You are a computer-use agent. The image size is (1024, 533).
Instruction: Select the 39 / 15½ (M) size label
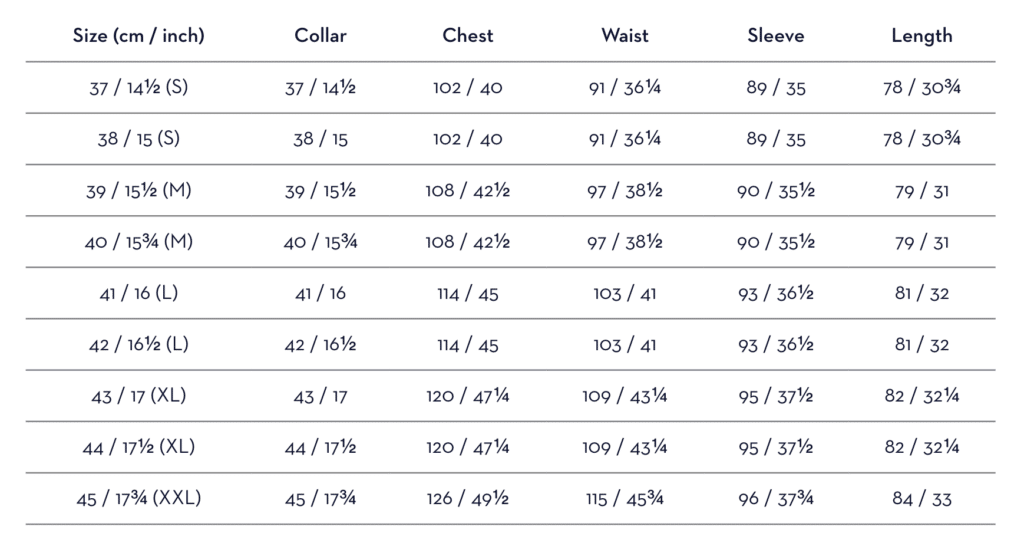click(139, 191)
